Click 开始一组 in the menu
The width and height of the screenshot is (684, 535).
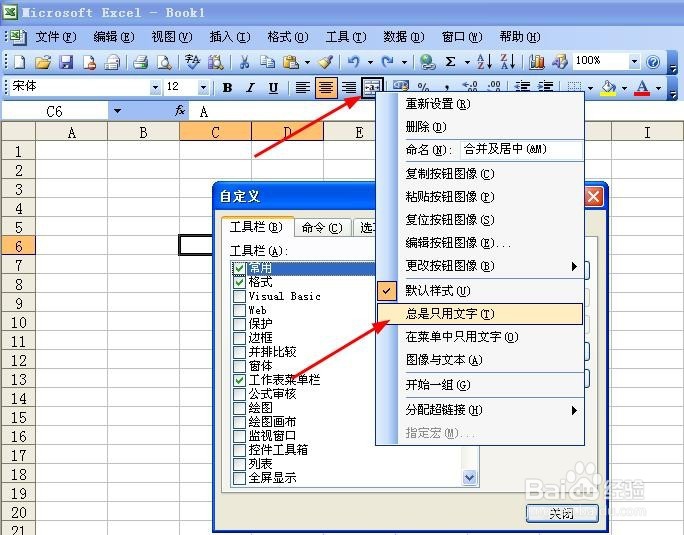[x=480, y=384]
